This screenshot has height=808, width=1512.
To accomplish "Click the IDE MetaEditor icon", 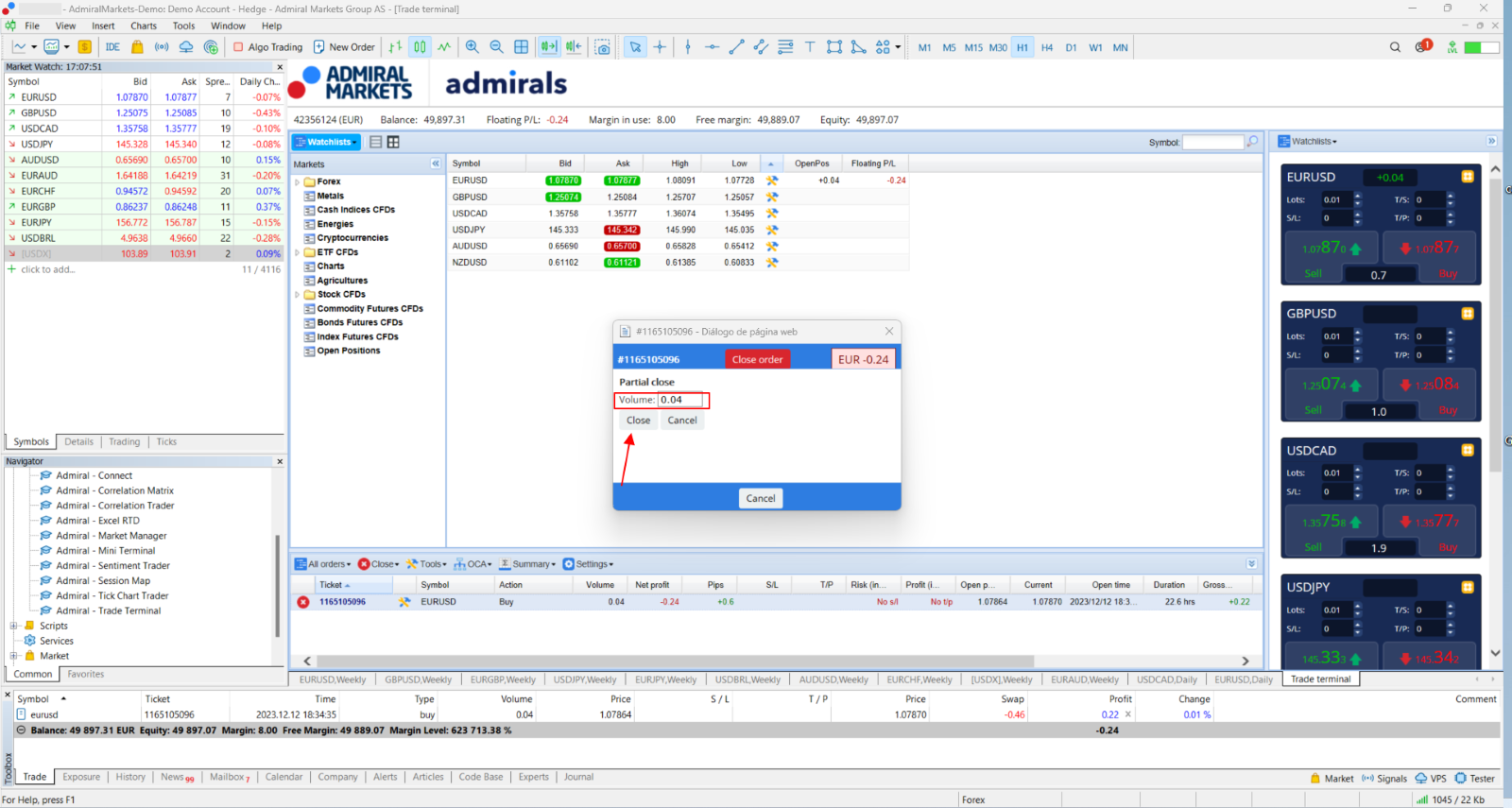I will (112, 47).
